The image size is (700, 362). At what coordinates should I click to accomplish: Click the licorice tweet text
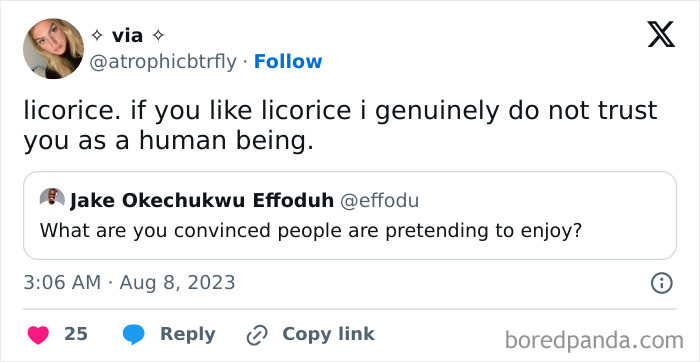click(340, 126)
